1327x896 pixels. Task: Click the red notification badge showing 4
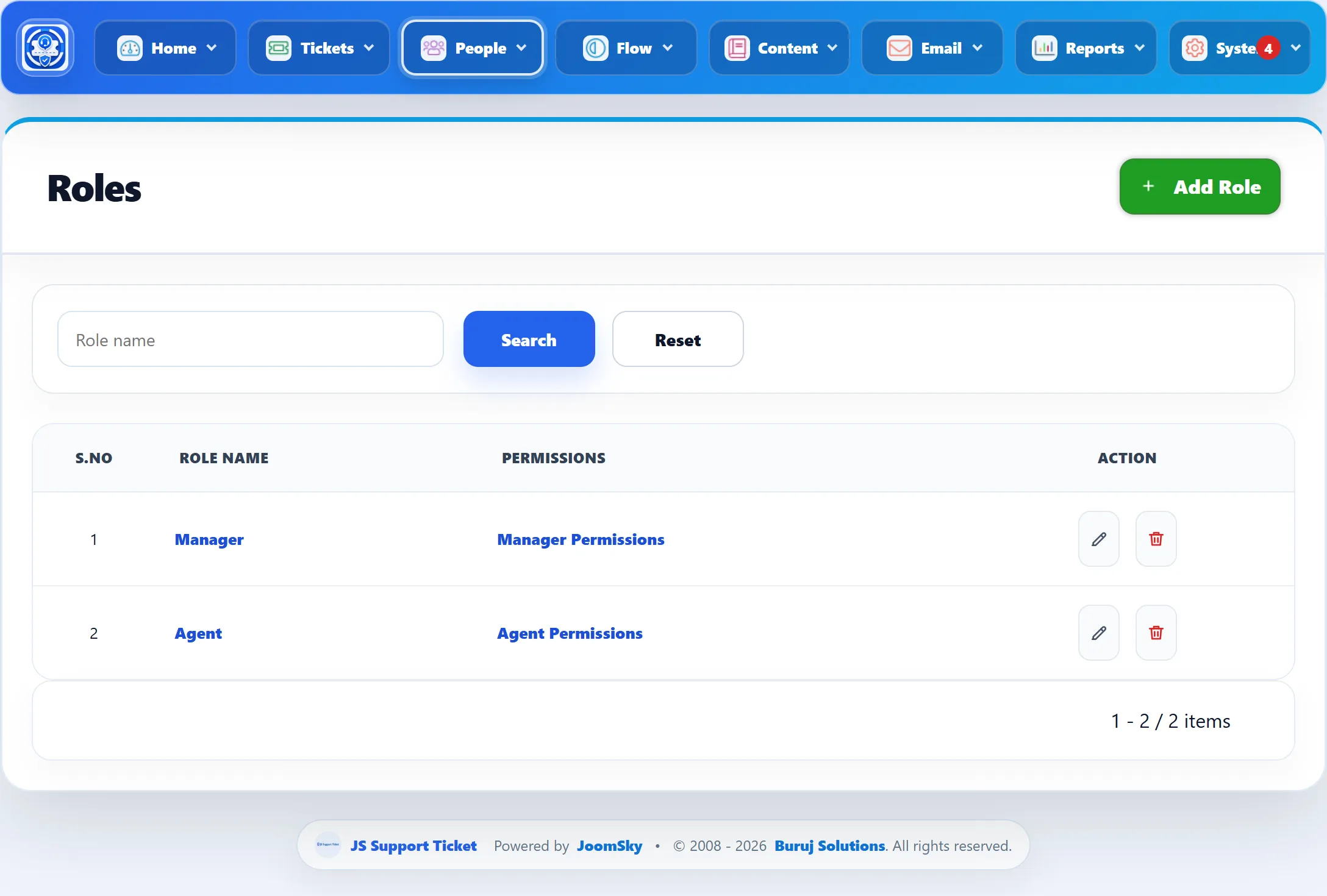point(1268,48)
